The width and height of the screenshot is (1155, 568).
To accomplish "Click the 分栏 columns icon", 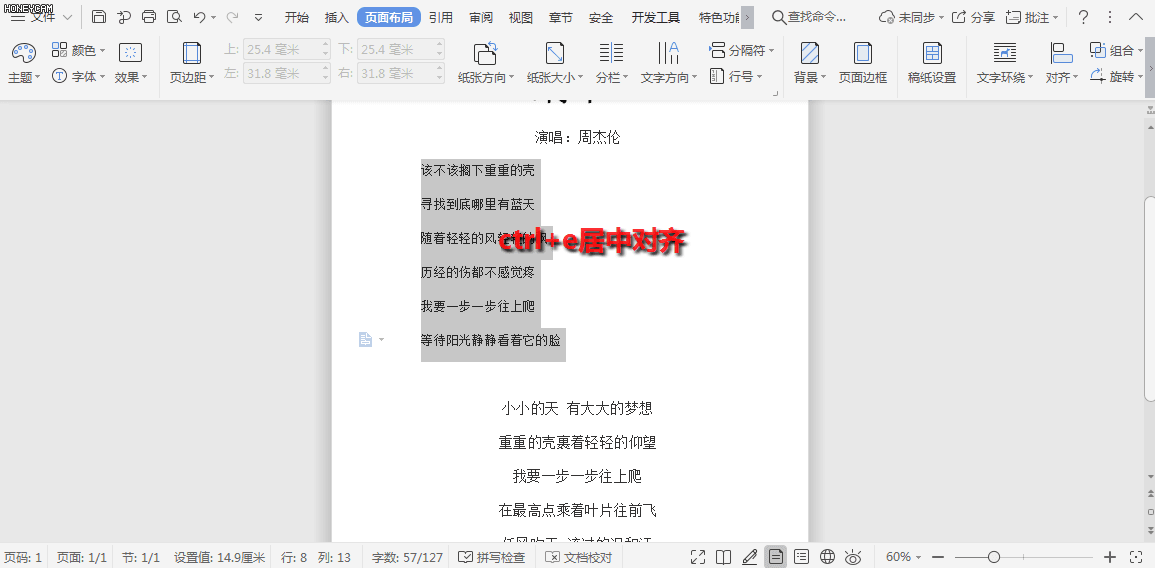I will (611, 52).
